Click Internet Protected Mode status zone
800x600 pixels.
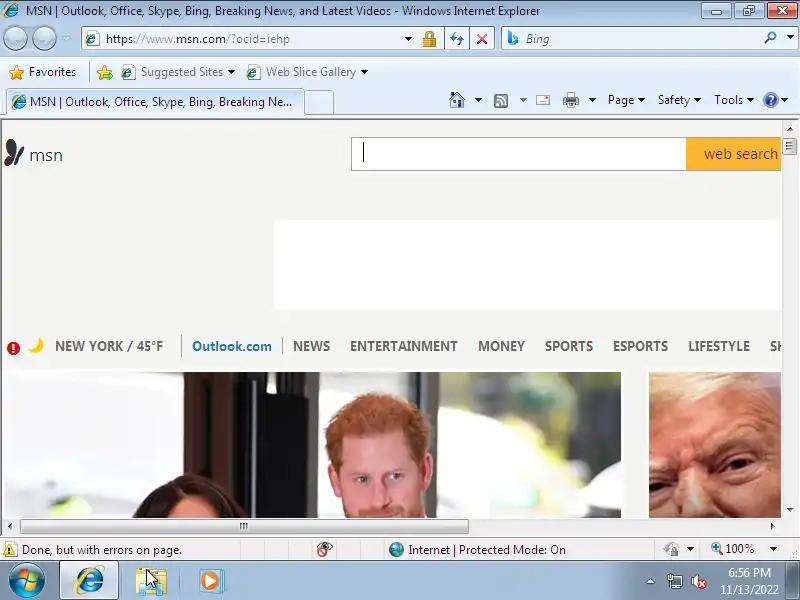477,549
